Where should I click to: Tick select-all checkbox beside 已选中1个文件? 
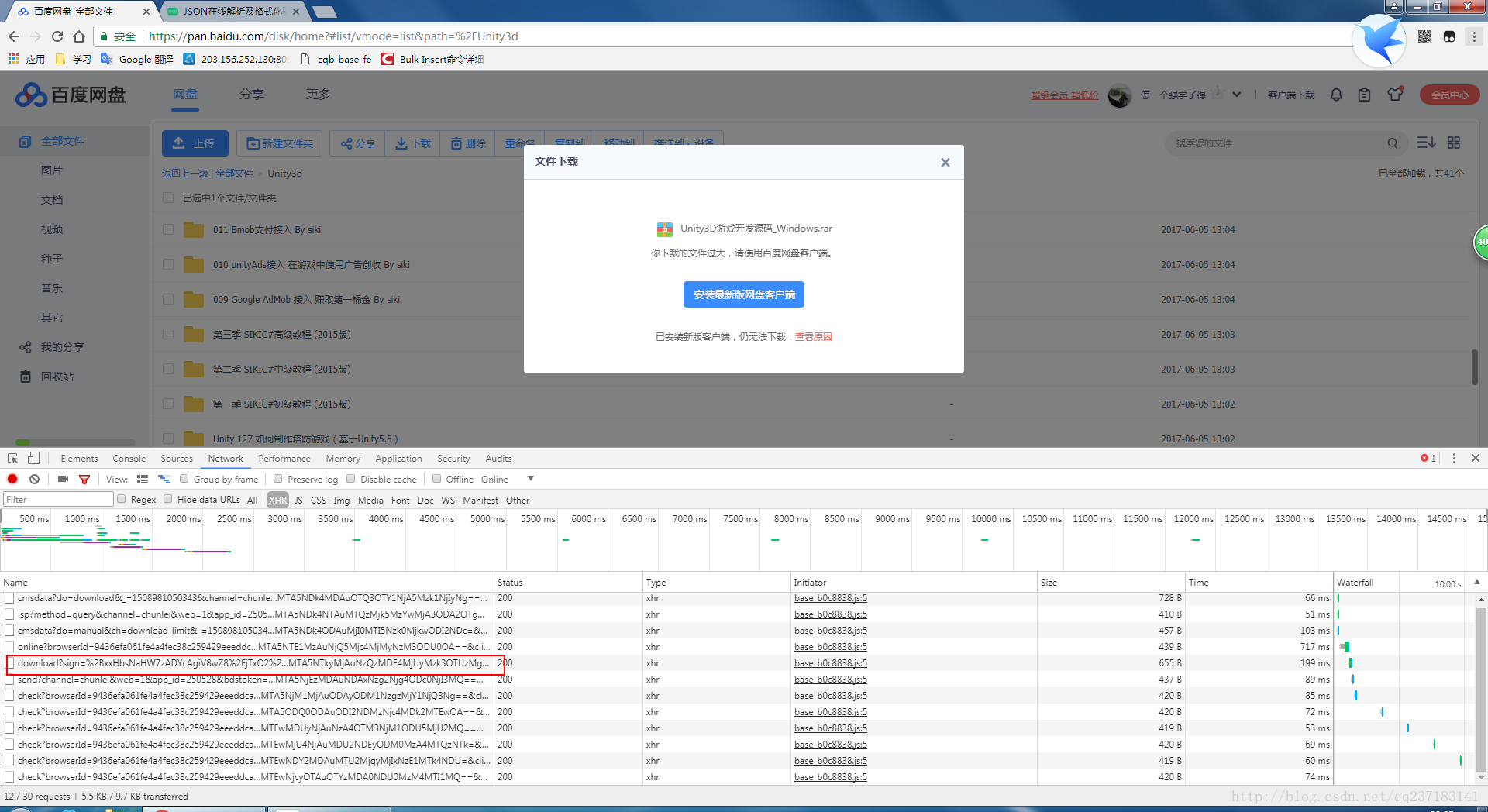point(168,198)
